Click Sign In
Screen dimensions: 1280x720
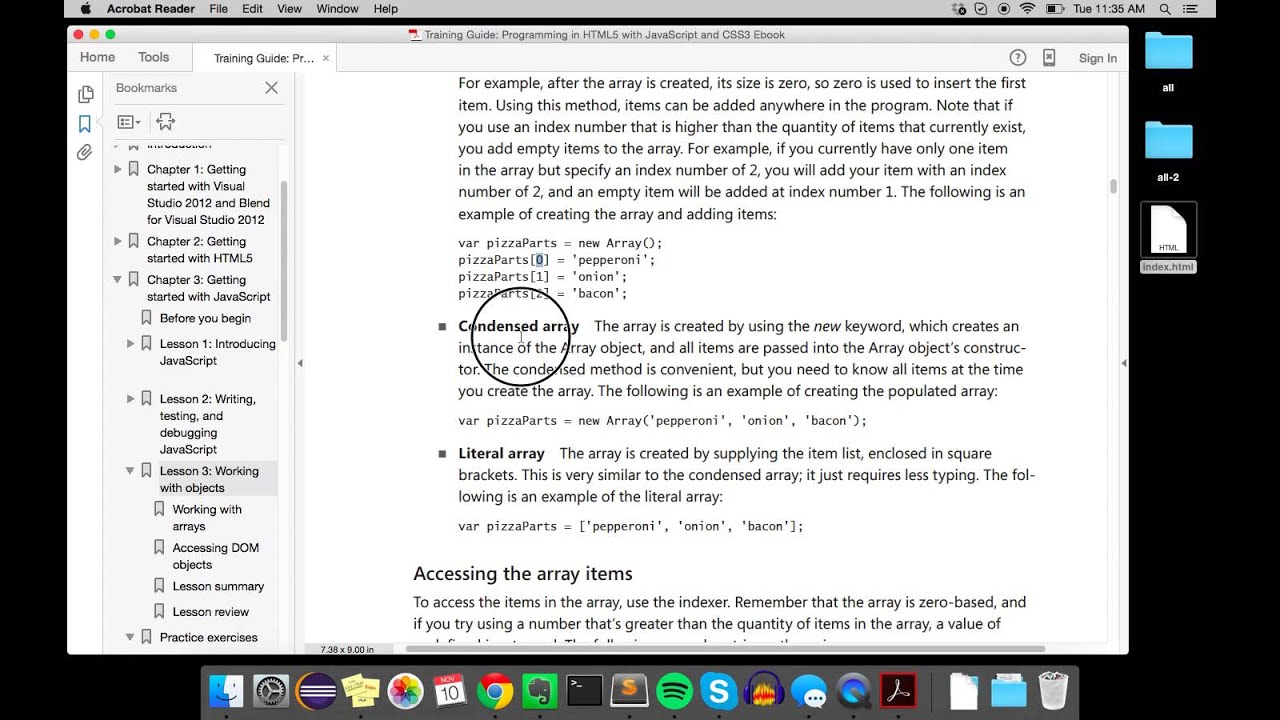[1098, 58]
